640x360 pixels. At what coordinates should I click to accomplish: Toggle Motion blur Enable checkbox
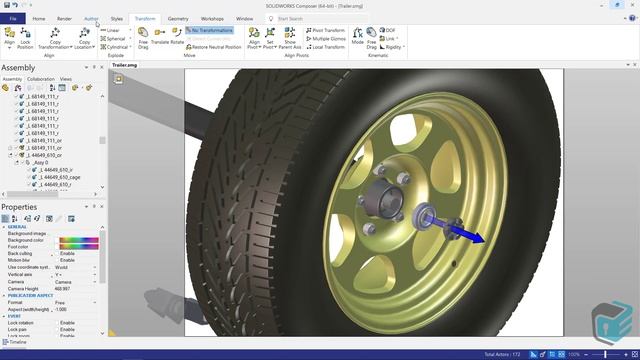click(57, 260)
